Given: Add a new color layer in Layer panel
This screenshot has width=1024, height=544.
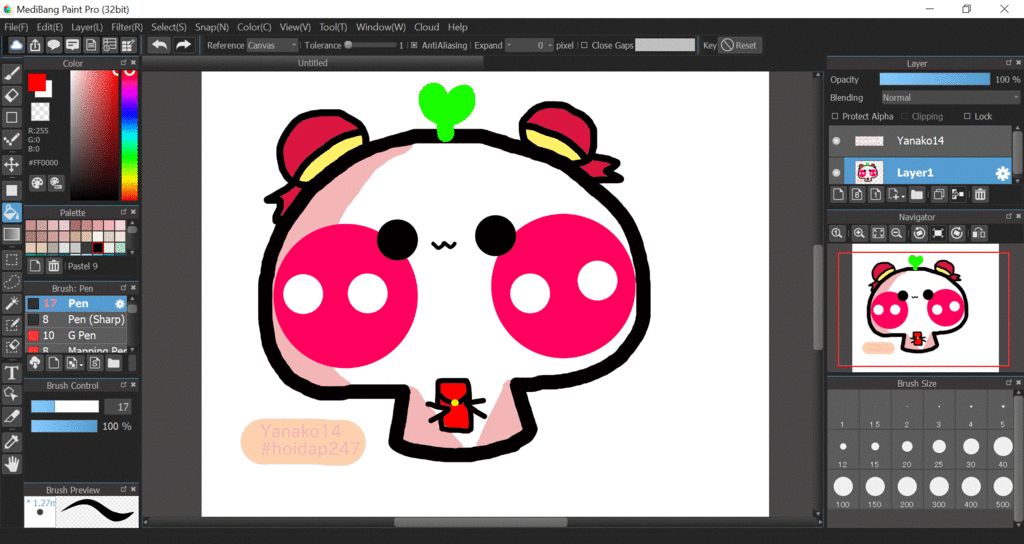Looking at the screenshot, I should pyautogui.click(x=839, y=194).
